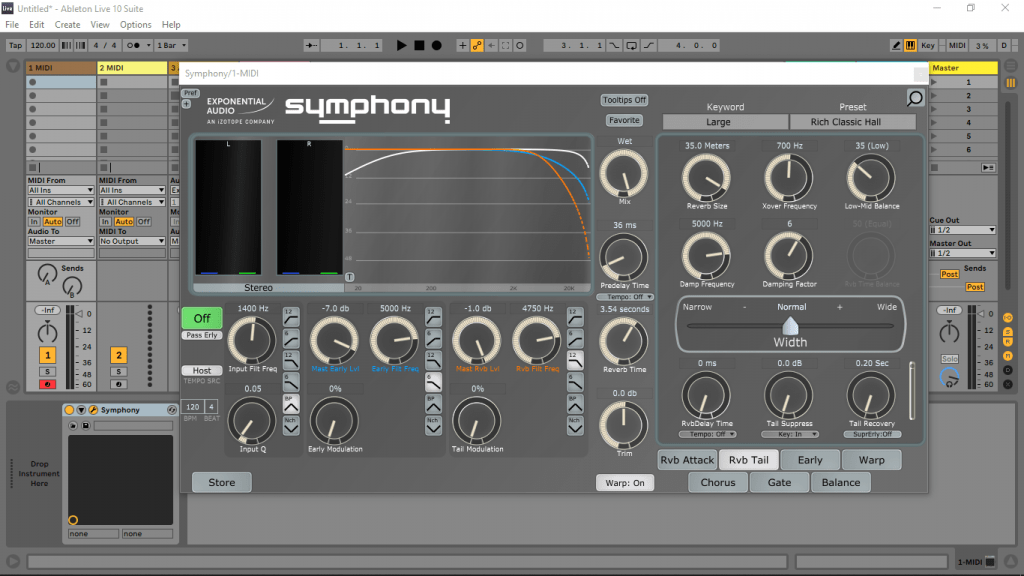Screen dimensions: 1024x576
Task: Click the Reverb Size knob
Action: pyautogui.click(x=706, y=178)
